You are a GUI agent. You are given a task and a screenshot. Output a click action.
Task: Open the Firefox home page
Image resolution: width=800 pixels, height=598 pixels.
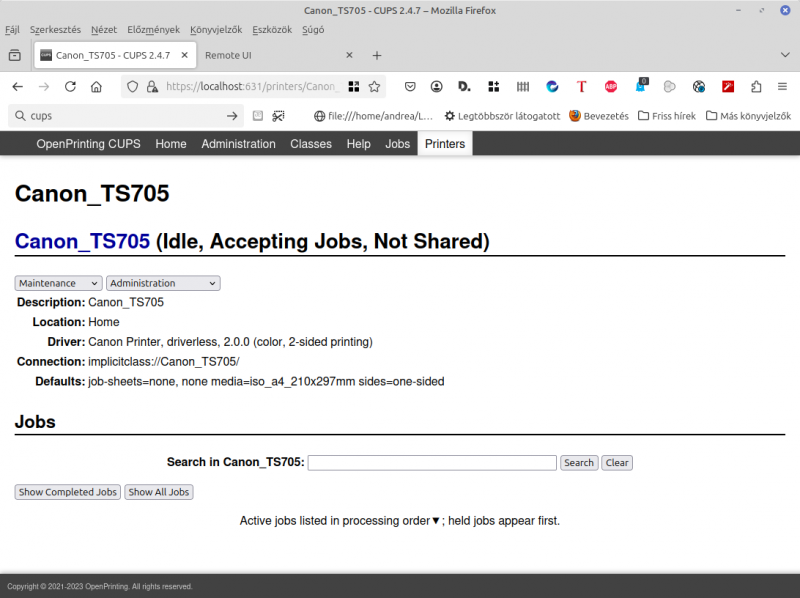coord(96,87)
